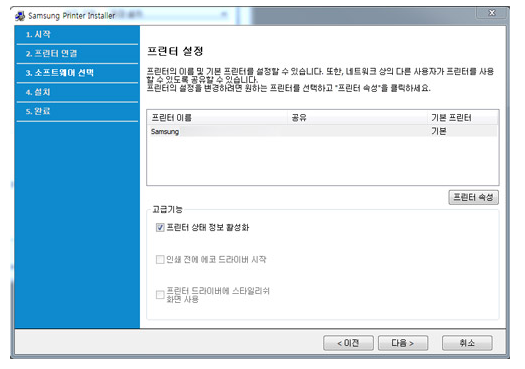Viewport: 525px width, 369px height.
Task: Select the Samsung printer row
Action: (x=323, y=131)
